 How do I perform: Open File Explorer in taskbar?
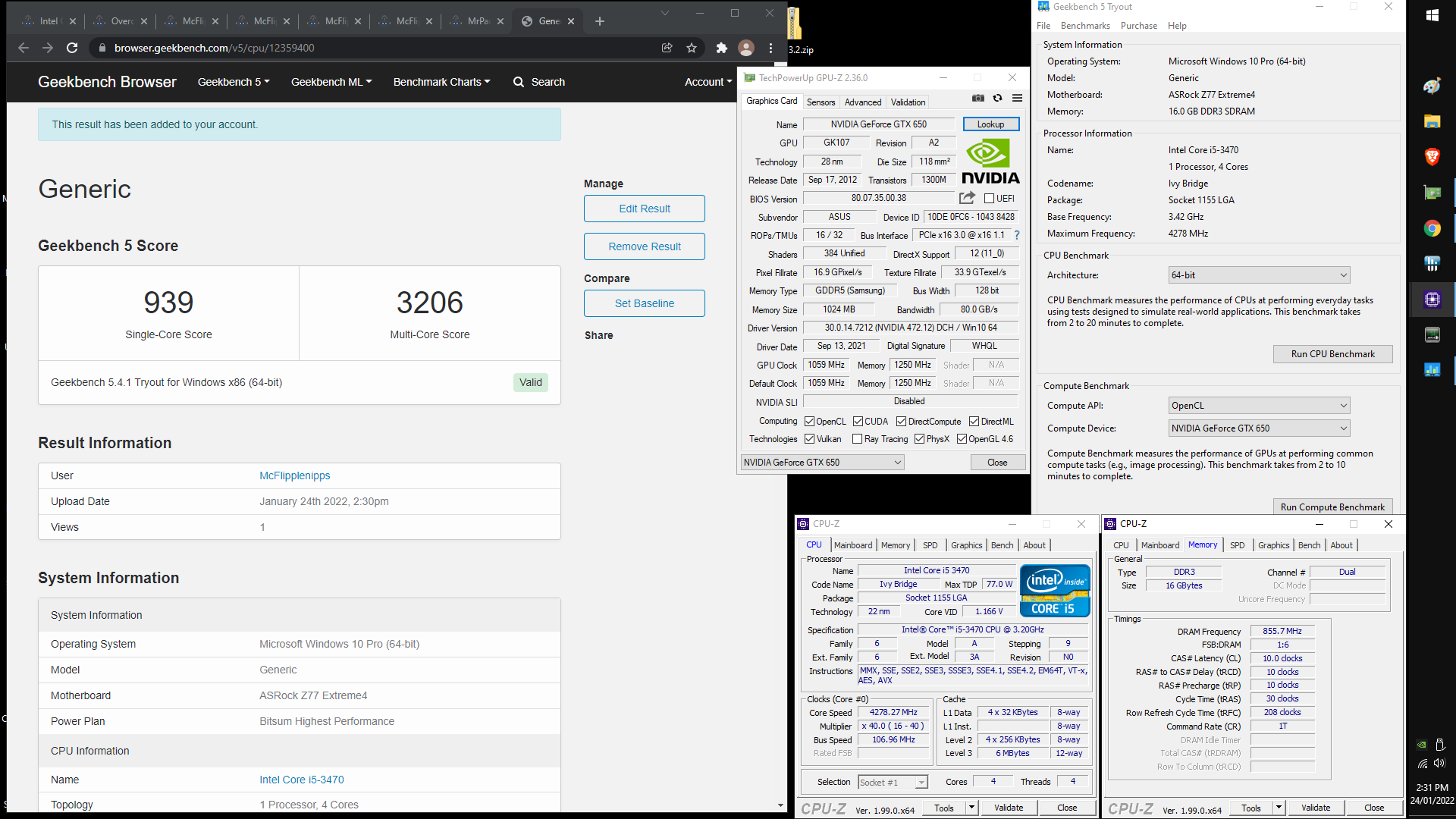(x=1432, y=121)
